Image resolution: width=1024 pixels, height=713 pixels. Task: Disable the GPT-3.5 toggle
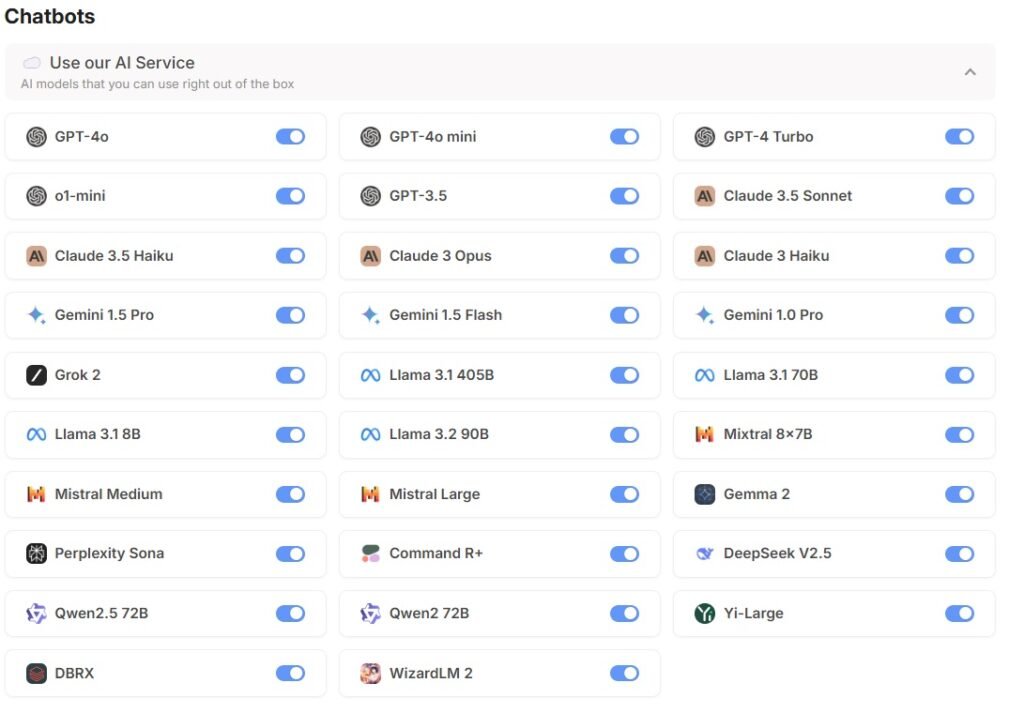click(625, 196)
